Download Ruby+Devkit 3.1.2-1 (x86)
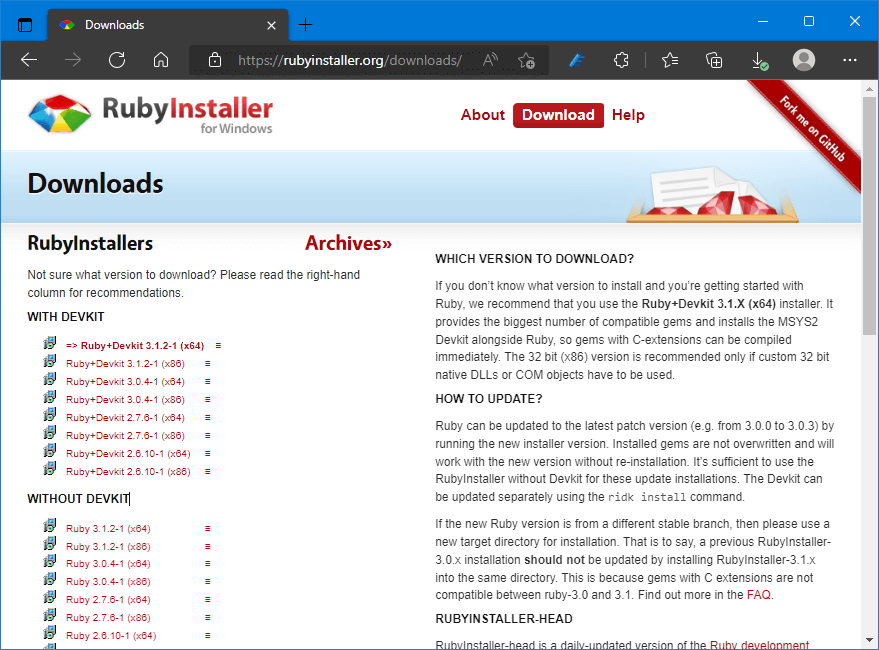 125,364
